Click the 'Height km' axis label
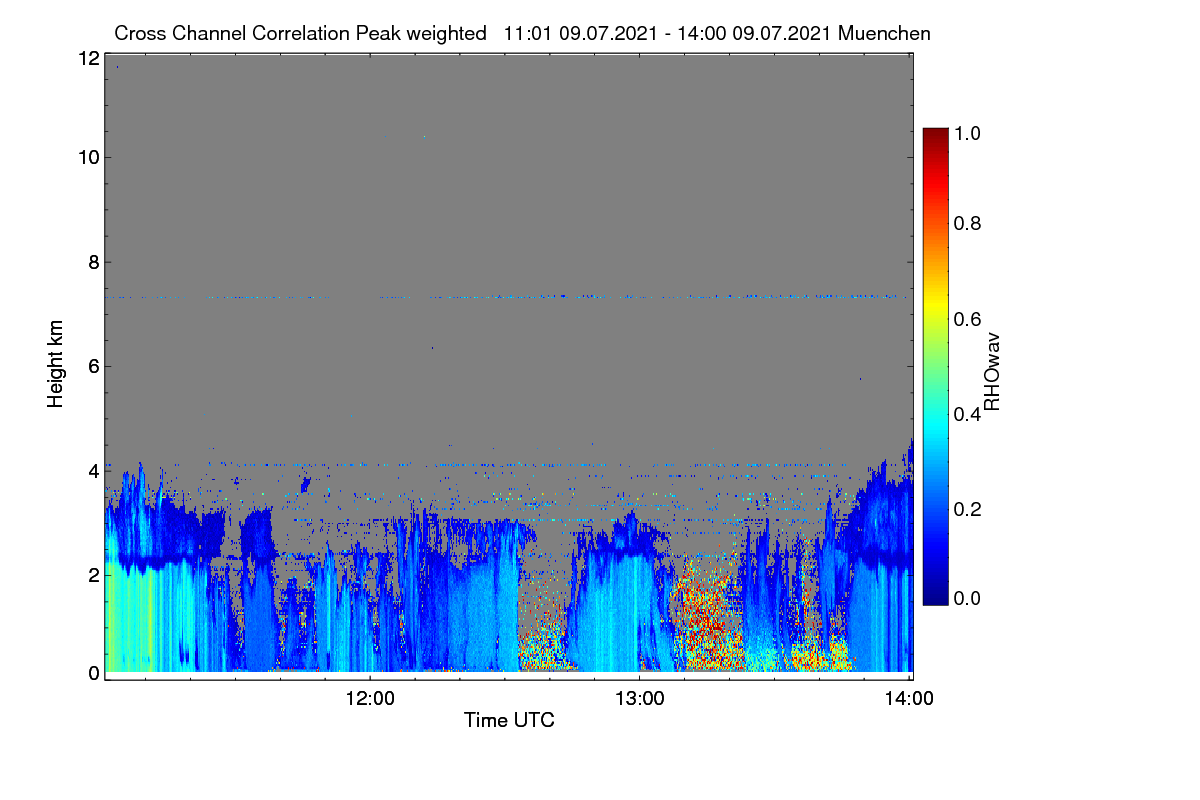The height and width of the screenshot is (800, 1200). point(55,365)
